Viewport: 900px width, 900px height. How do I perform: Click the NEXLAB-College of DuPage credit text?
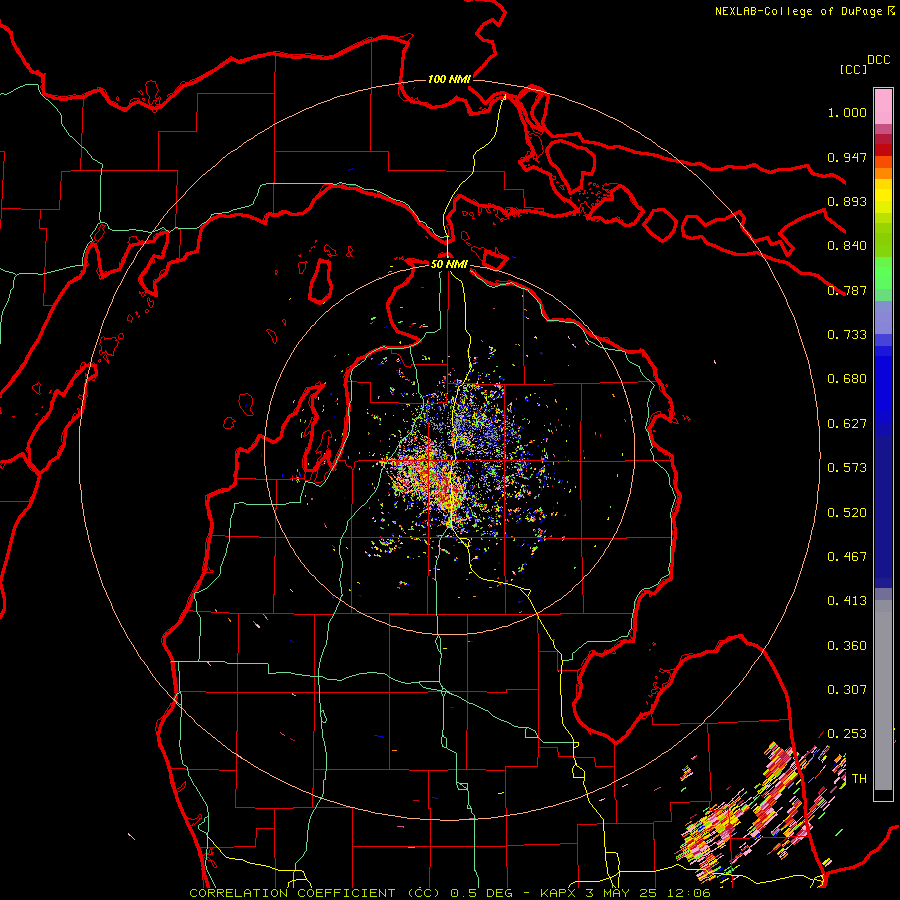coord(798,11)
